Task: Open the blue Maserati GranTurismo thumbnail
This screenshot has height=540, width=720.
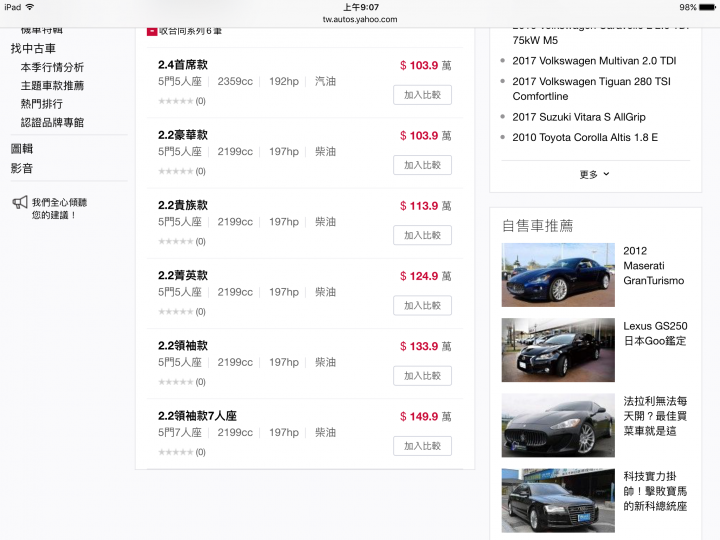Action: [558, 275]
